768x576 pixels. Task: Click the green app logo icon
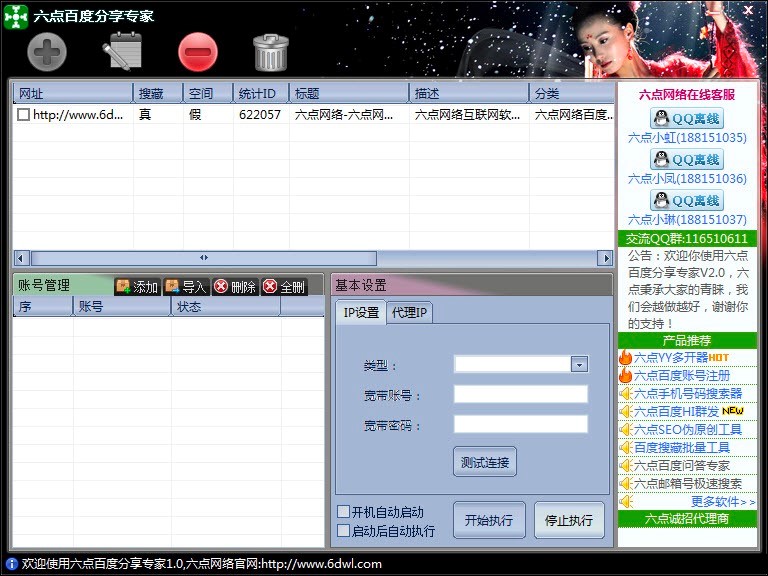coord(16,16)
